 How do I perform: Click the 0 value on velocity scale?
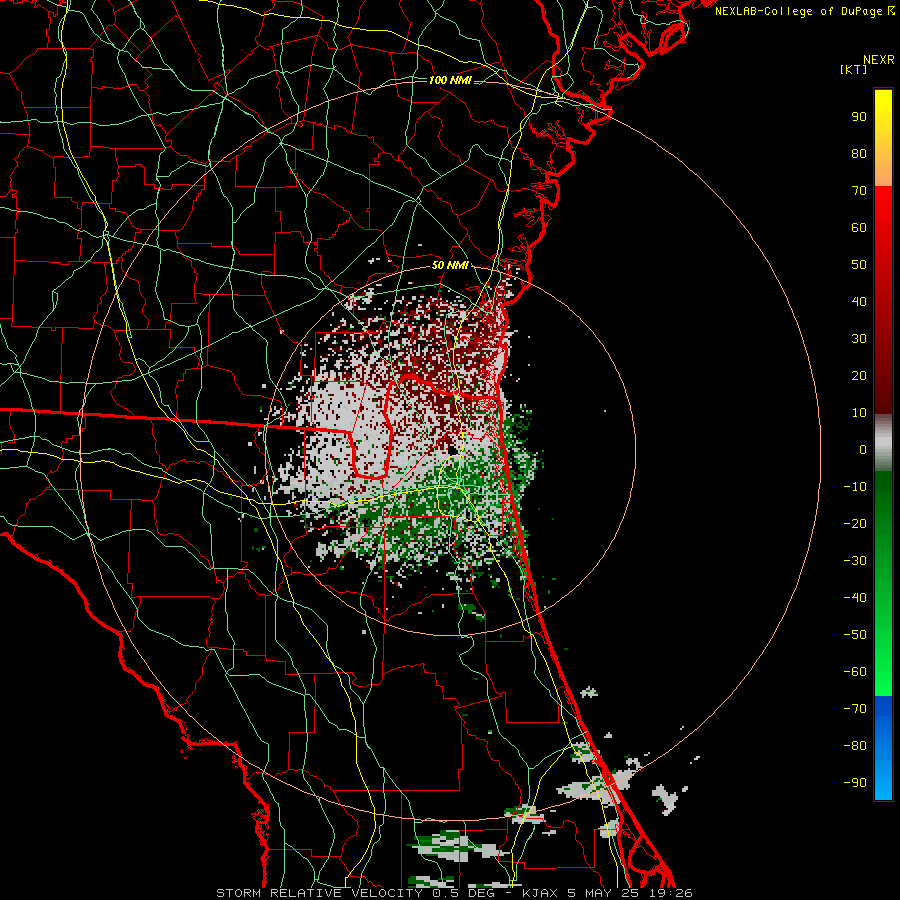tap(863, 449)
